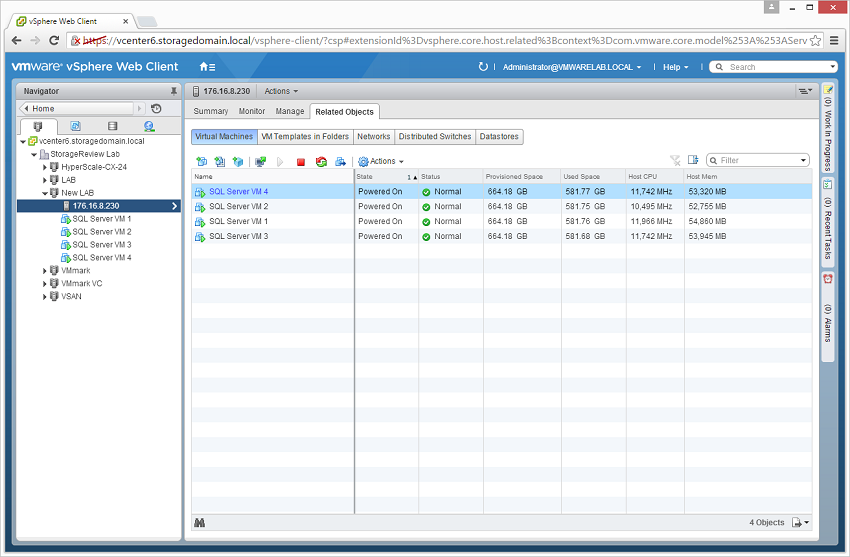Click the select columns icon beside filter
850x557 pixels.
(x=693, y=160)
